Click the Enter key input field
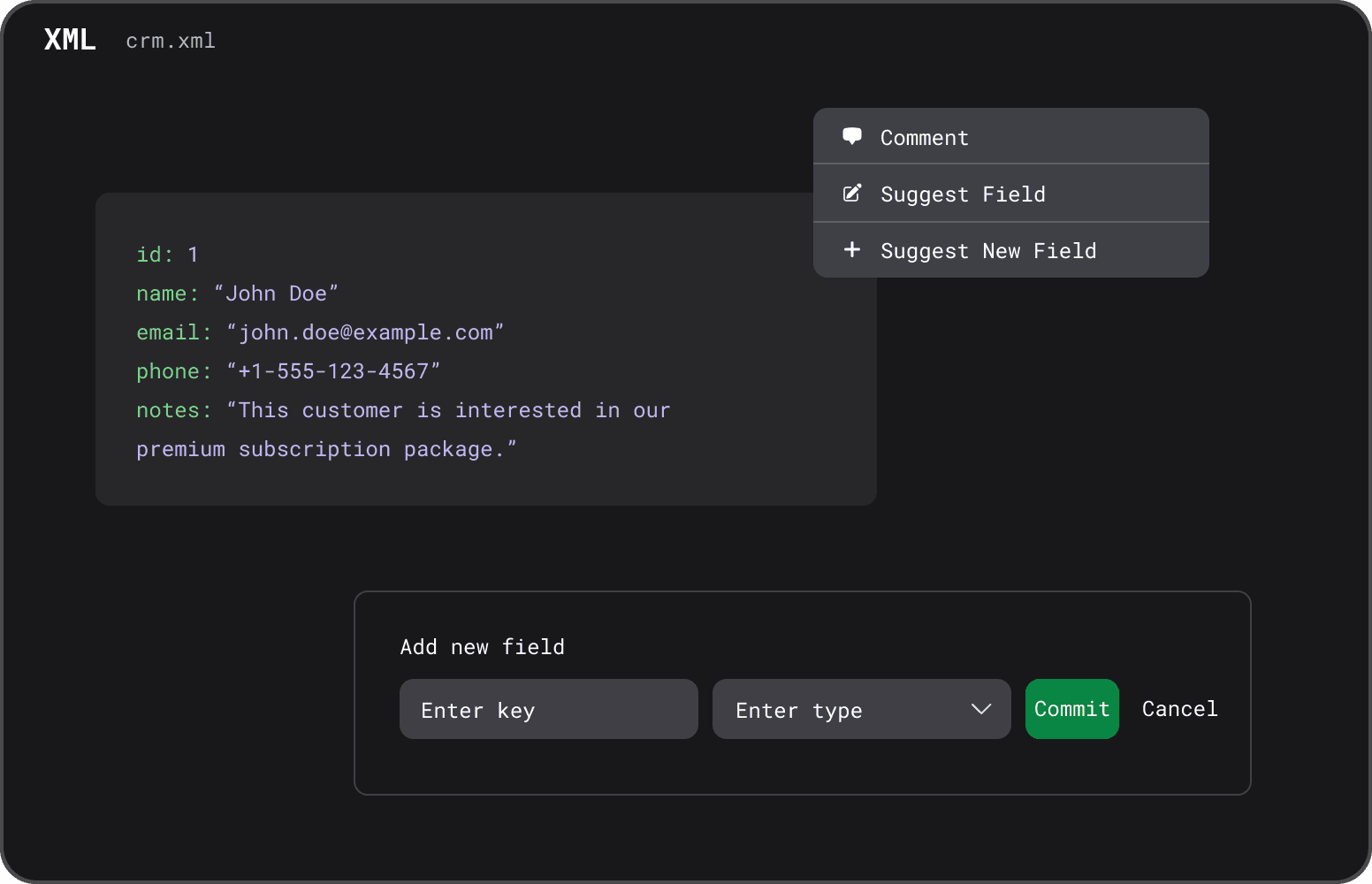This screenshot has width=1372, height=884. tap(548, 709)
